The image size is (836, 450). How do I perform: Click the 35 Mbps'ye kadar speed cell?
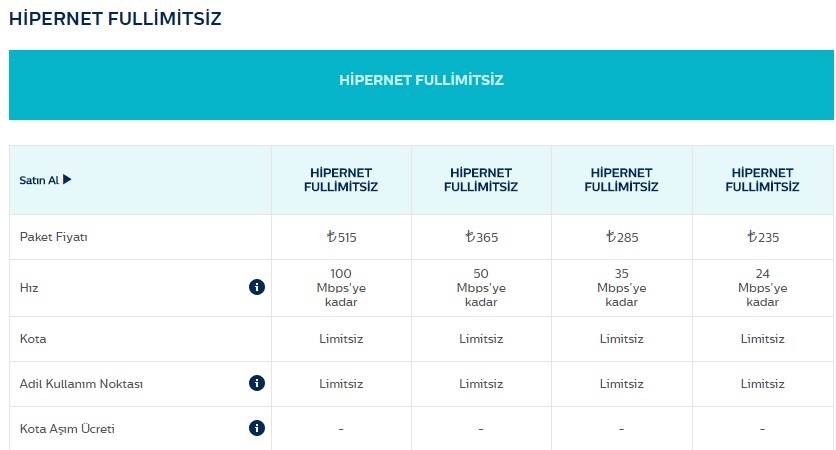621,288
